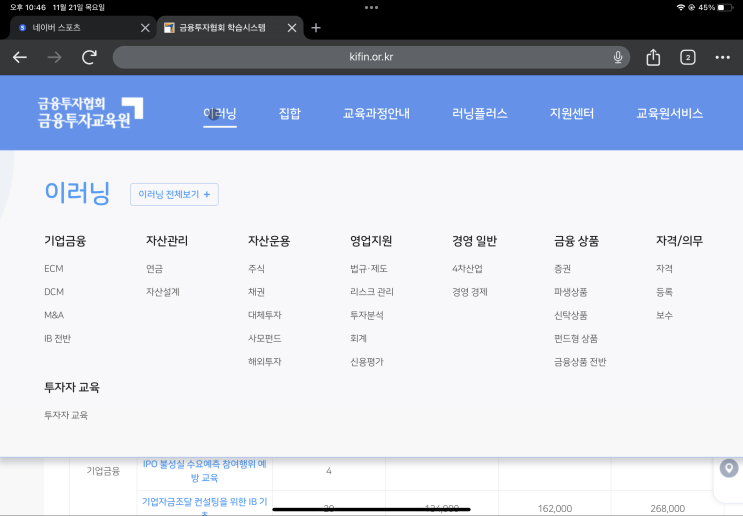
Task: Go back with the browser back arrow
Action: click(20, 57)
